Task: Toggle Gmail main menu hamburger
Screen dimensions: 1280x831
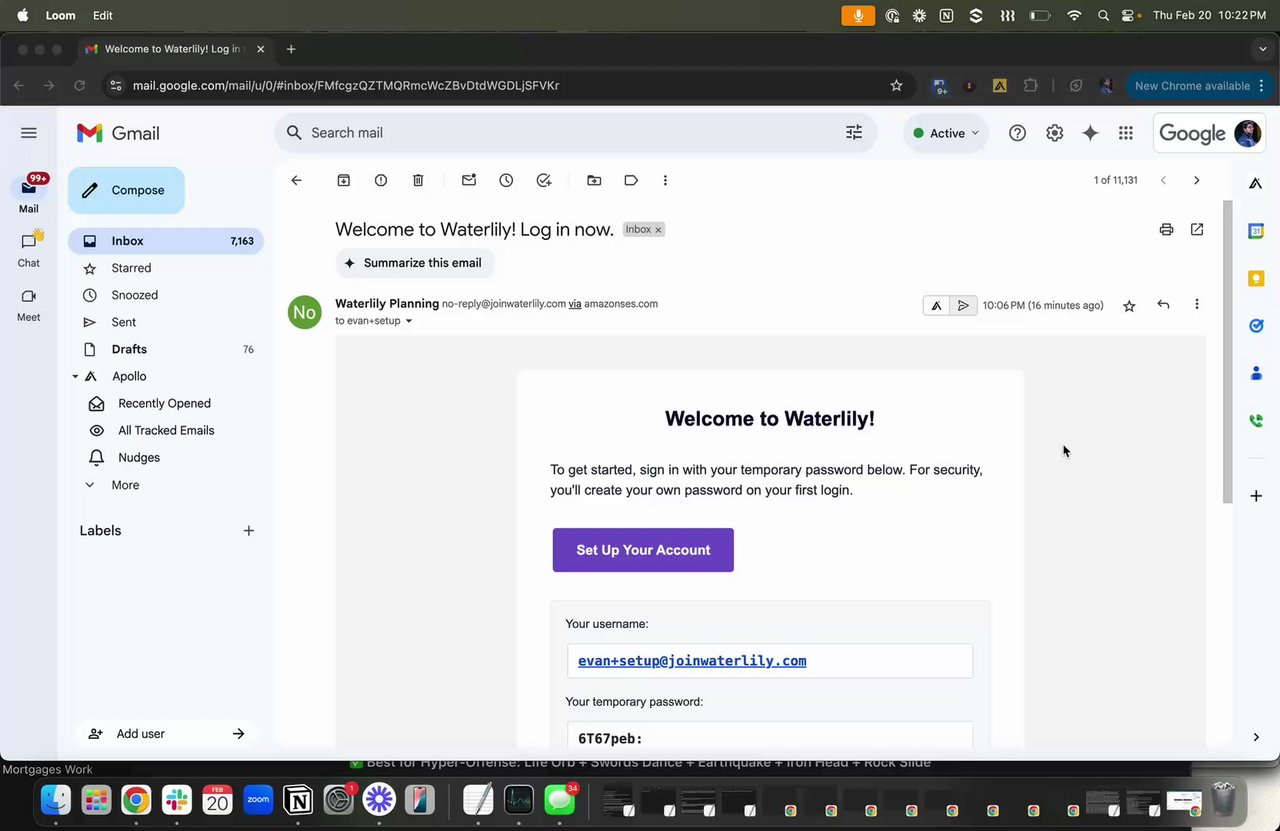Action: pyautogui.click(x=29, y=133)
